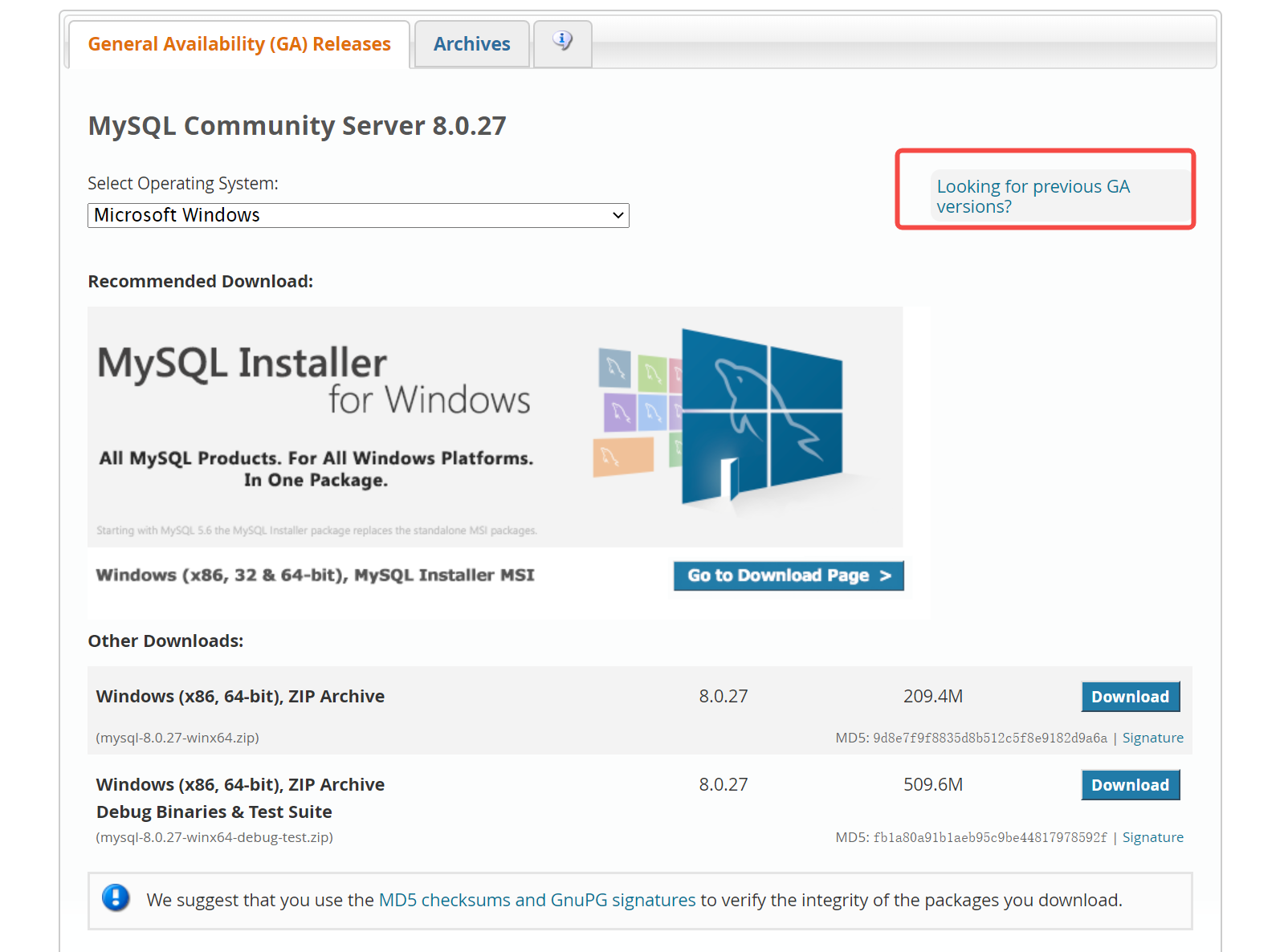This screenshot has height=952, width=1280.
Task: Click the MD5 hash fb1a80a91b1aeb95c9be44817978592f
Action: point(990,837)
